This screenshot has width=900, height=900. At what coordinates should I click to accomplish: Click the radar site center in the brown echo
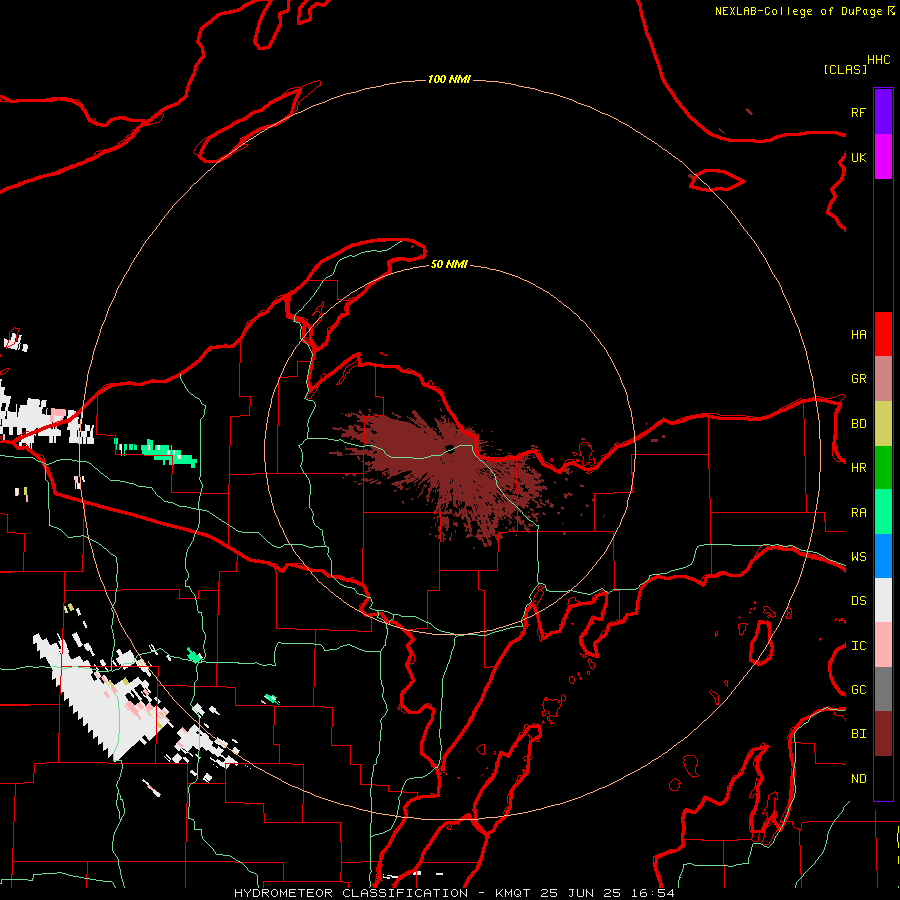pos(451,448)
